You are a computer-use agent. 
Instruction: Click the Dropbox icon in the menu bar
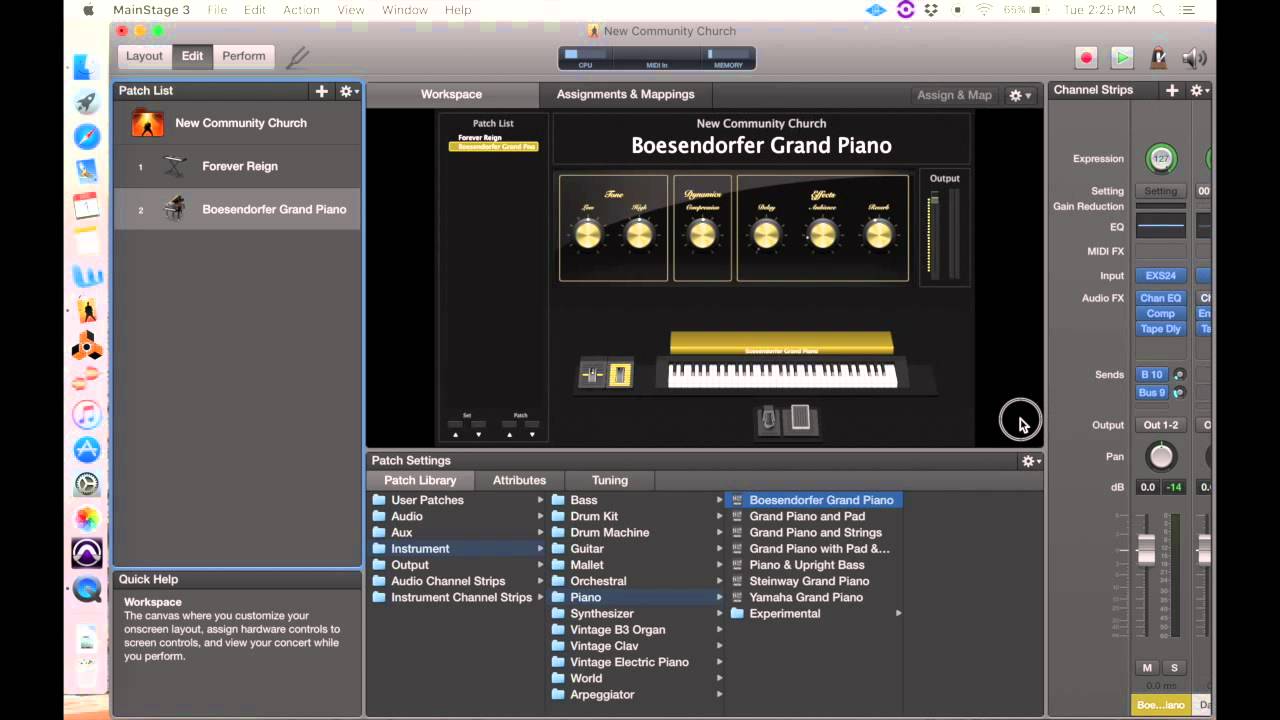tap(931, 10)
